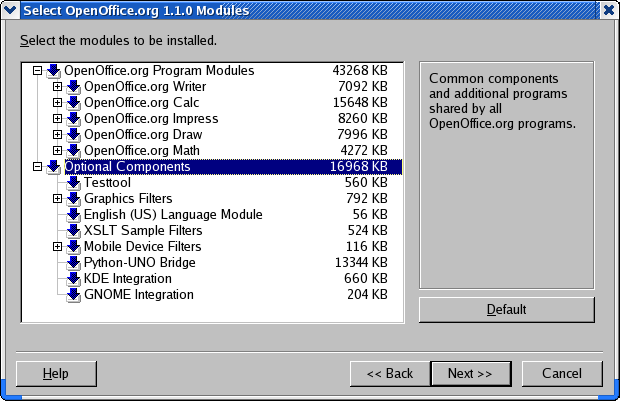Open the window menu in title bar
620x401 pixels.
tap(10, 10)
